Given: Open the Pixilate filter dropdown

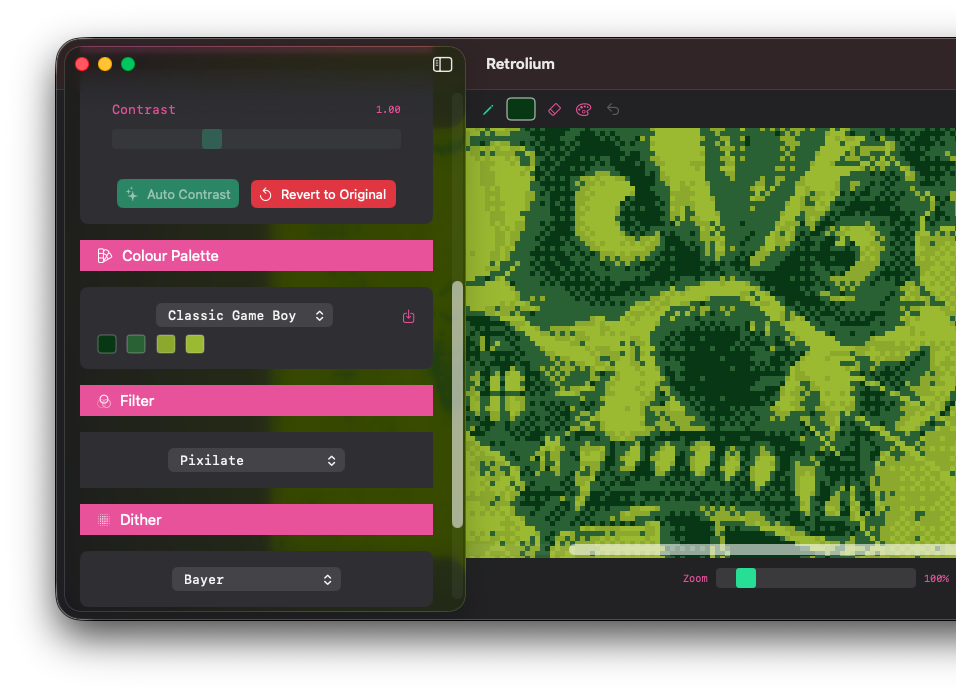Looking at the screenshot, I should pos(256,460).
